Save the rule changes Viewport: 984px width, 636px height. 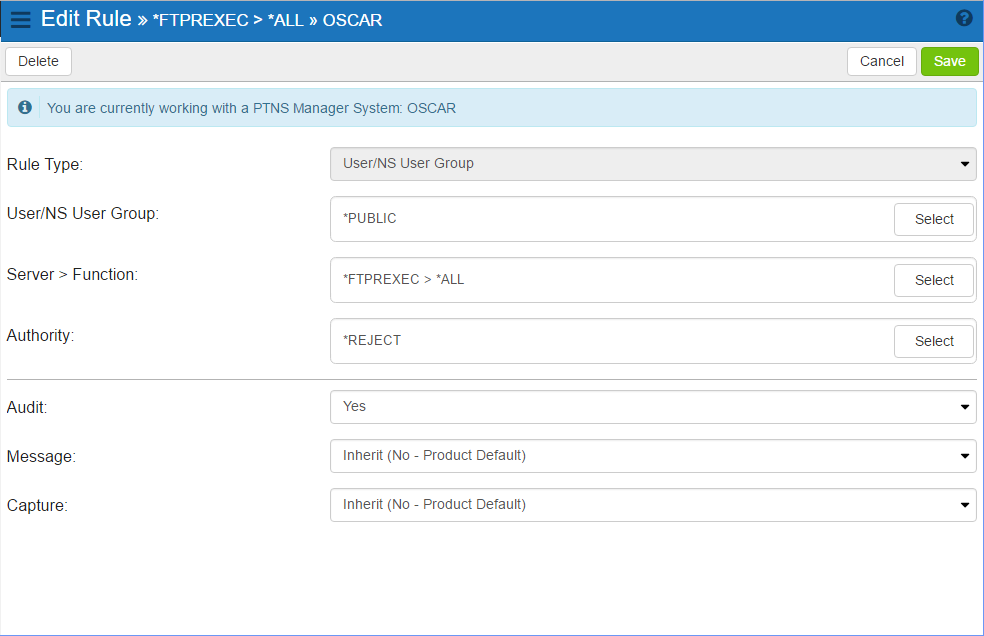pos(949,62)
